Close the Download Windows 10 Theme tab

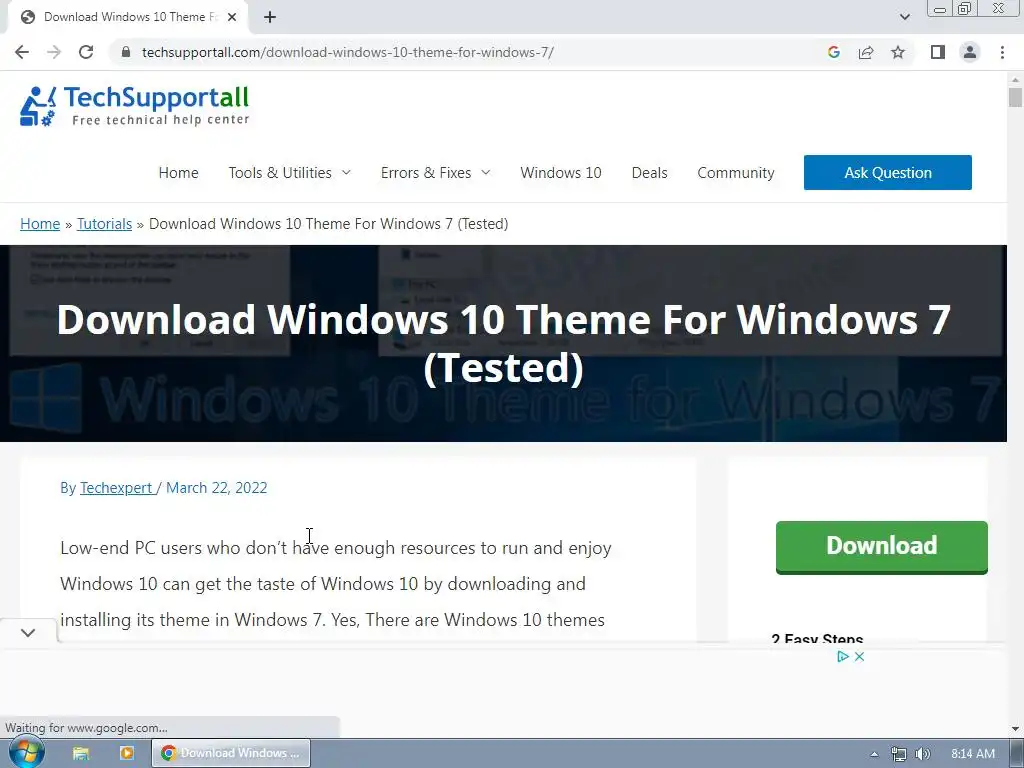[x=232, y=17]
